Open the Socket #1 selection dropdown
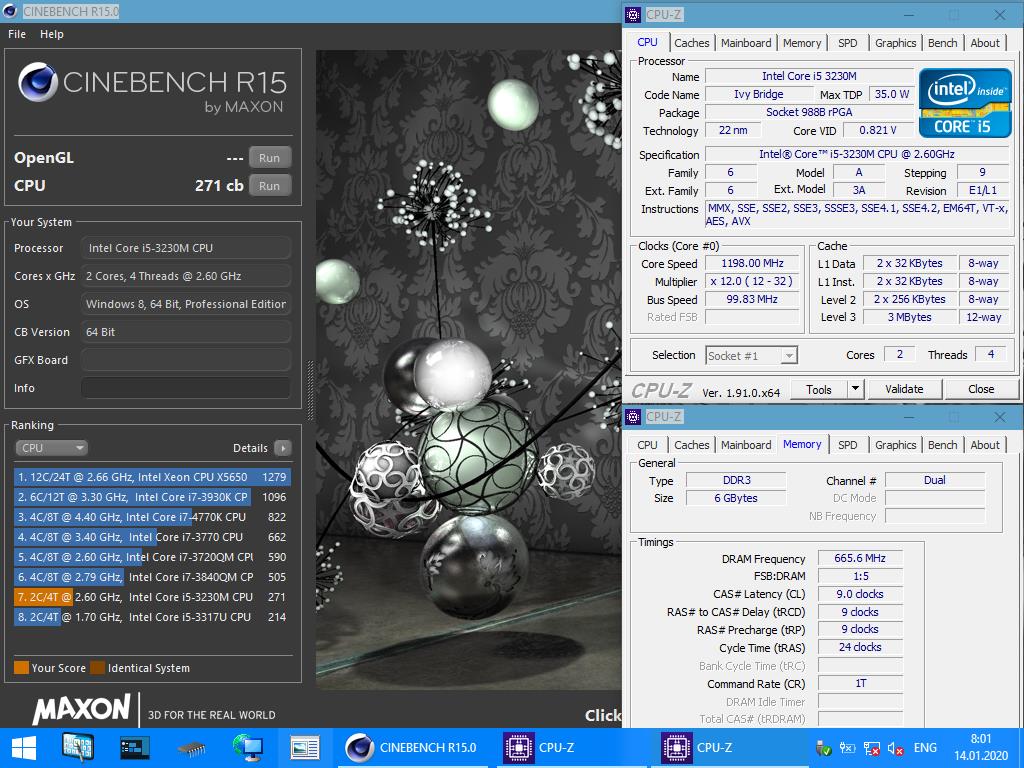Viewport: 1024px width, 768px height. (x=752, y=356)
